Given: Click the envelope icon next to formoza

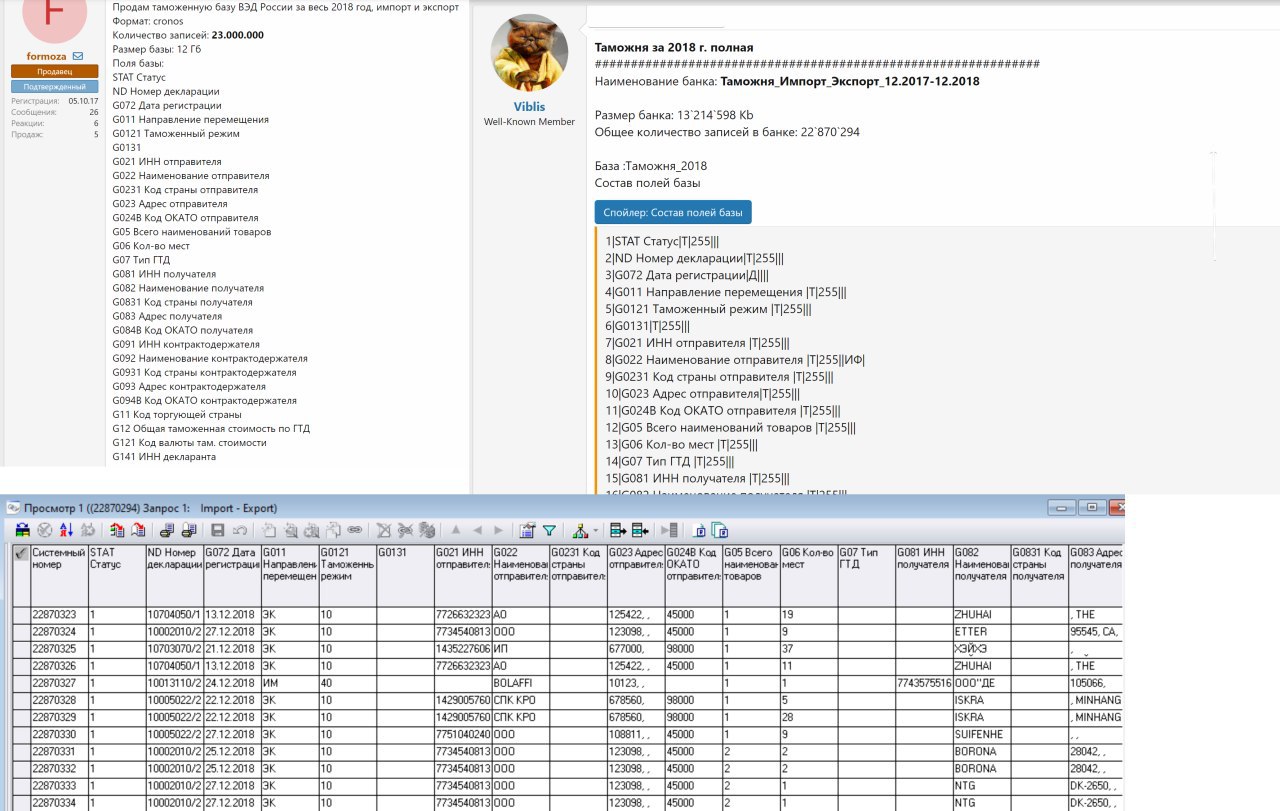Looking at the screenshot, I should 78,56.
